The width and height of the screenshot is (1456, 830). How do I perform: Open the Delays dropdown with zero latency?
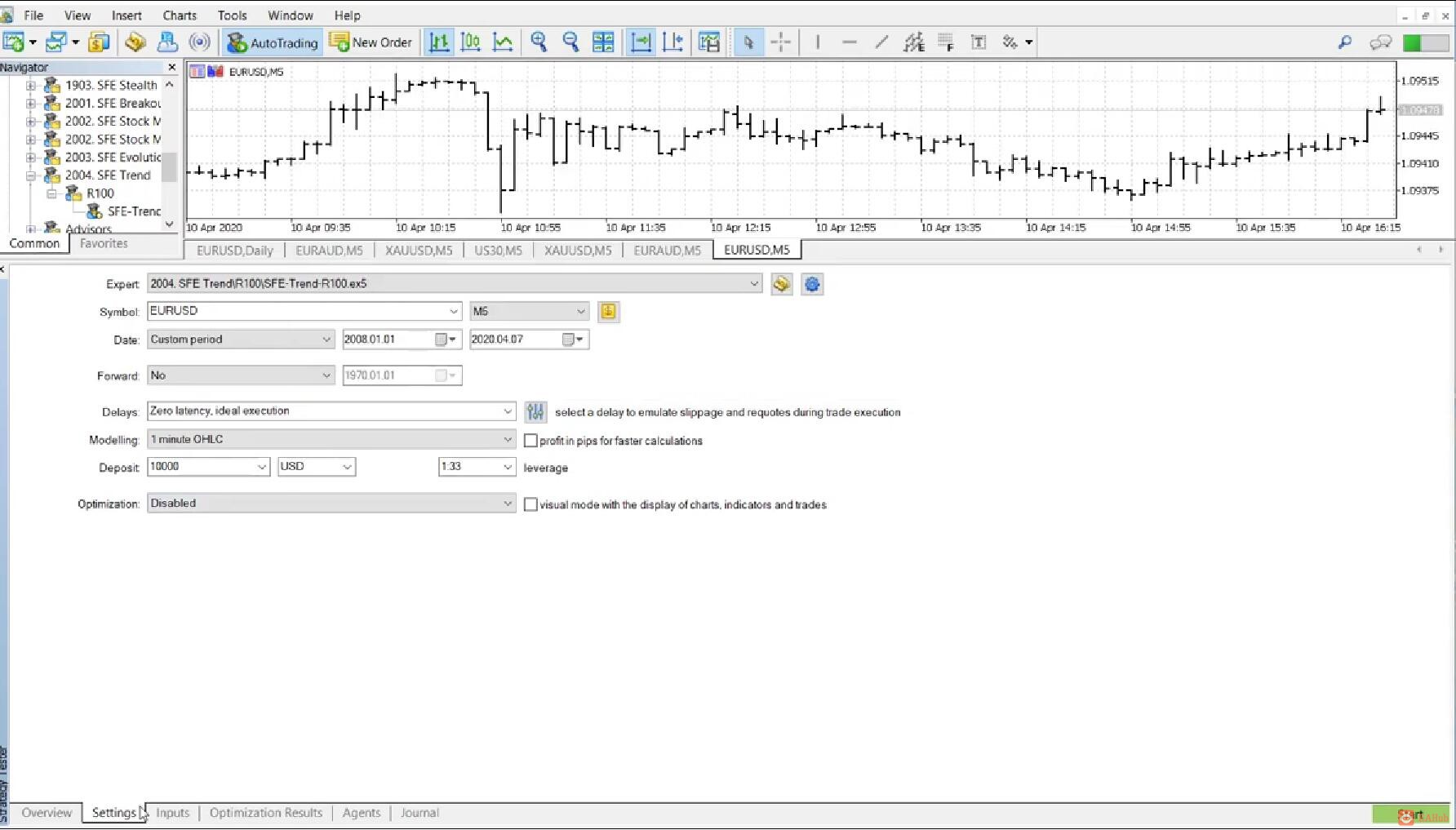coord(331,411)
